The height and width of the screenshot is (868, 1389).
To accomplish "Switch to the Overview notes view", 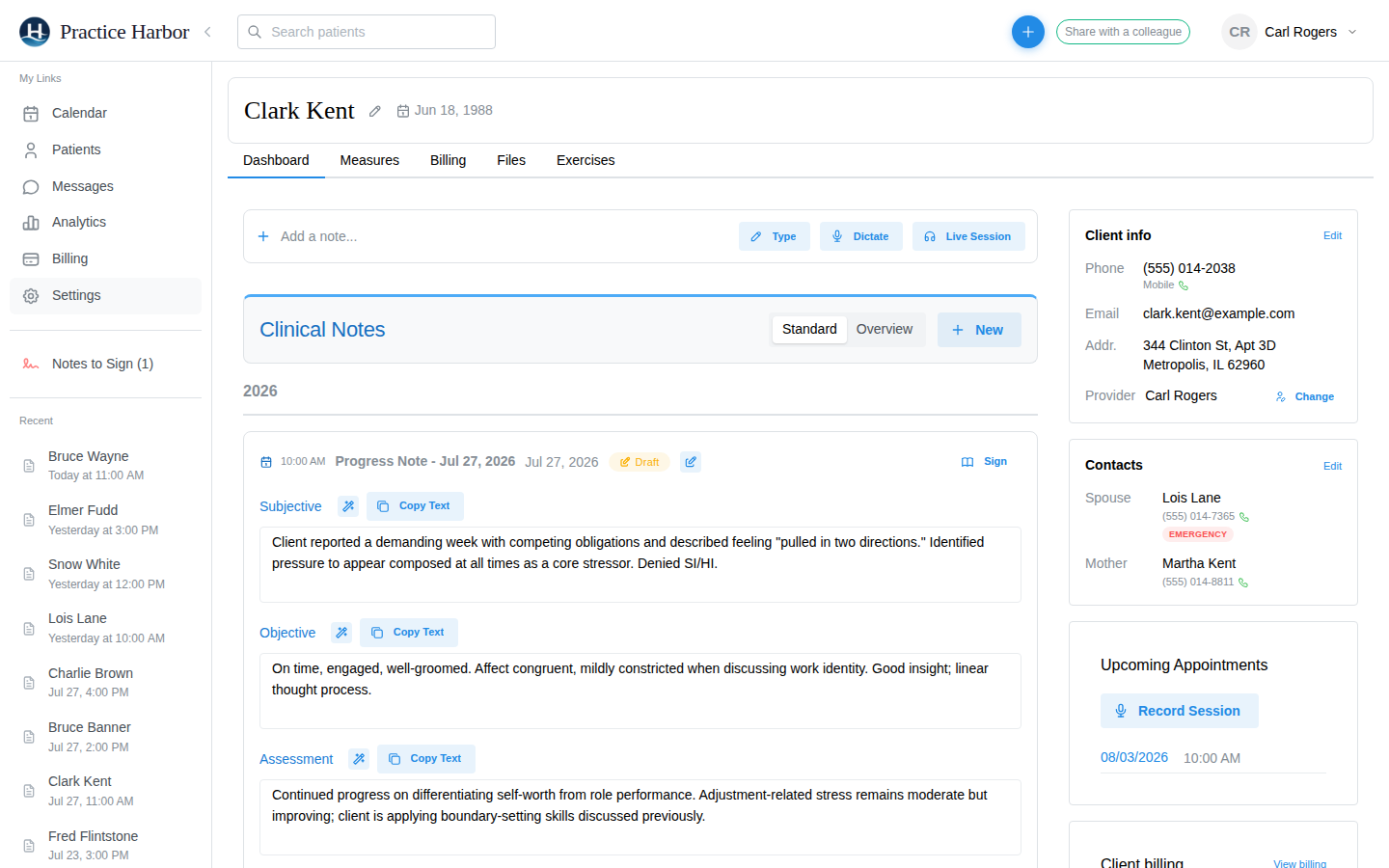I will pyautogui.click(x=885, y=329).
